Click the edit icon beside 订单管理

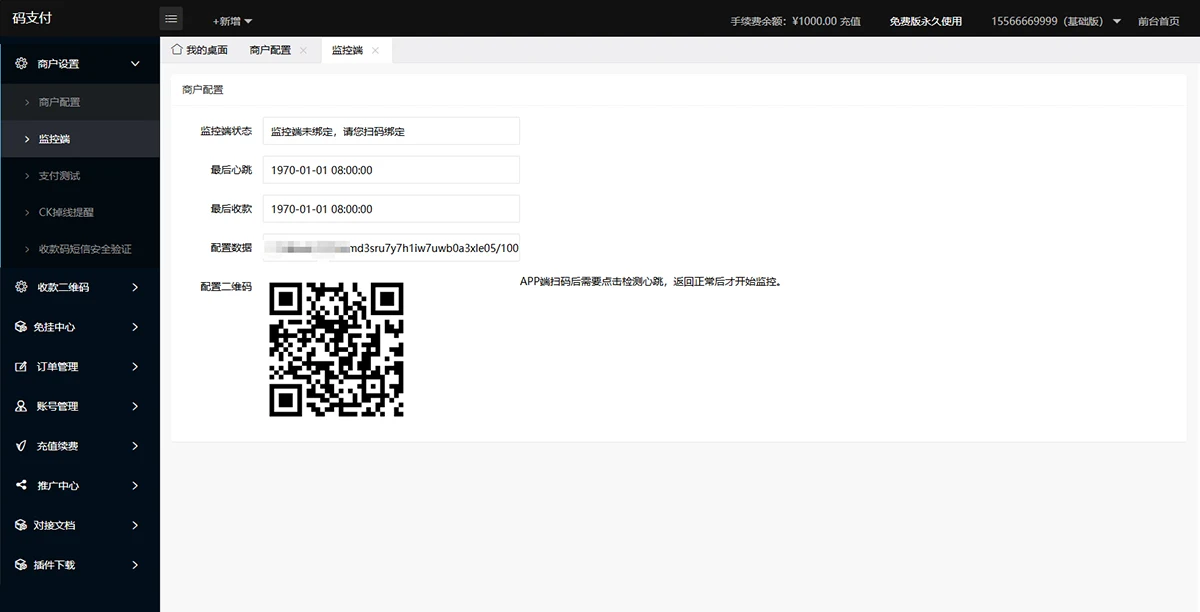21,367
